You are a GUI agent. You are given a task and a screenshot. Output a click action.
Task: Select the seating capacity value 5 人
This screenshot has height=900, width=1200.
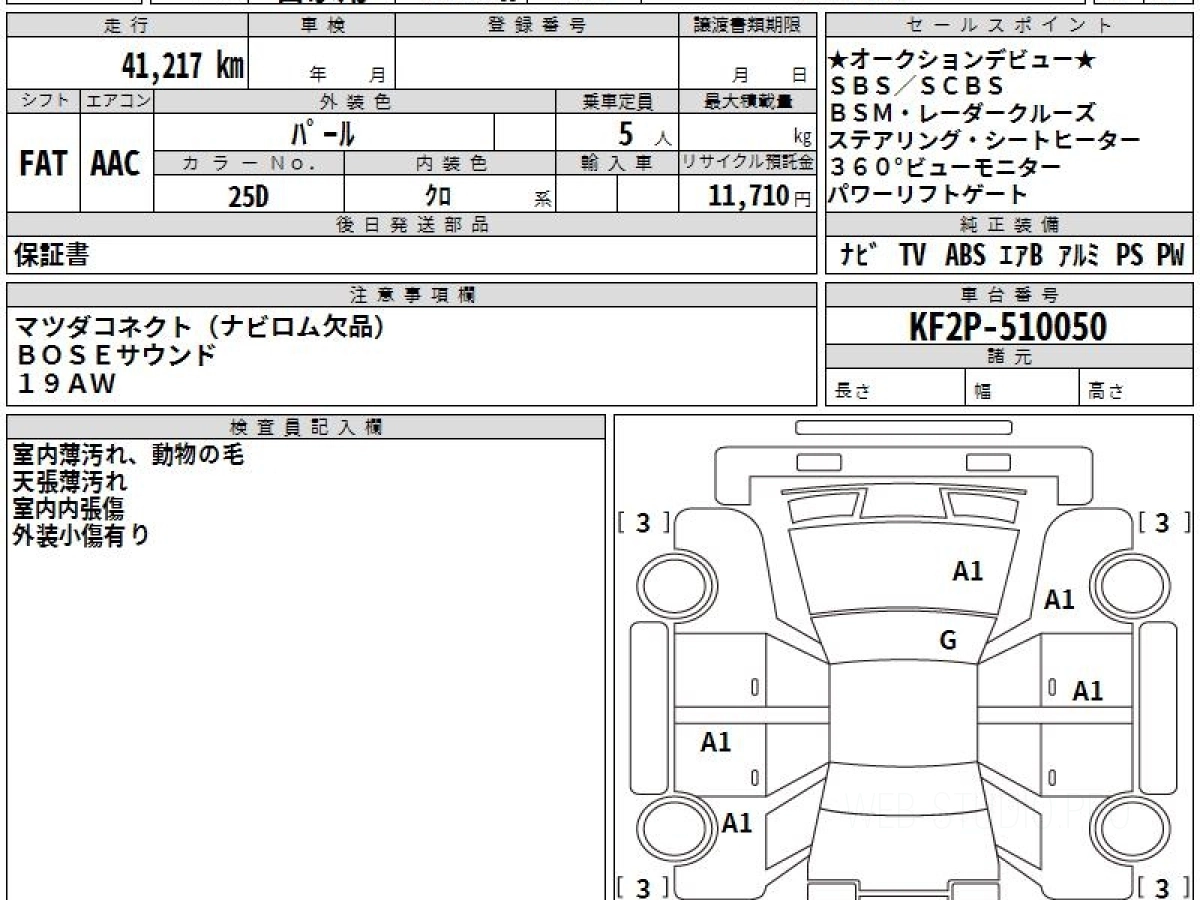point(644,133)
